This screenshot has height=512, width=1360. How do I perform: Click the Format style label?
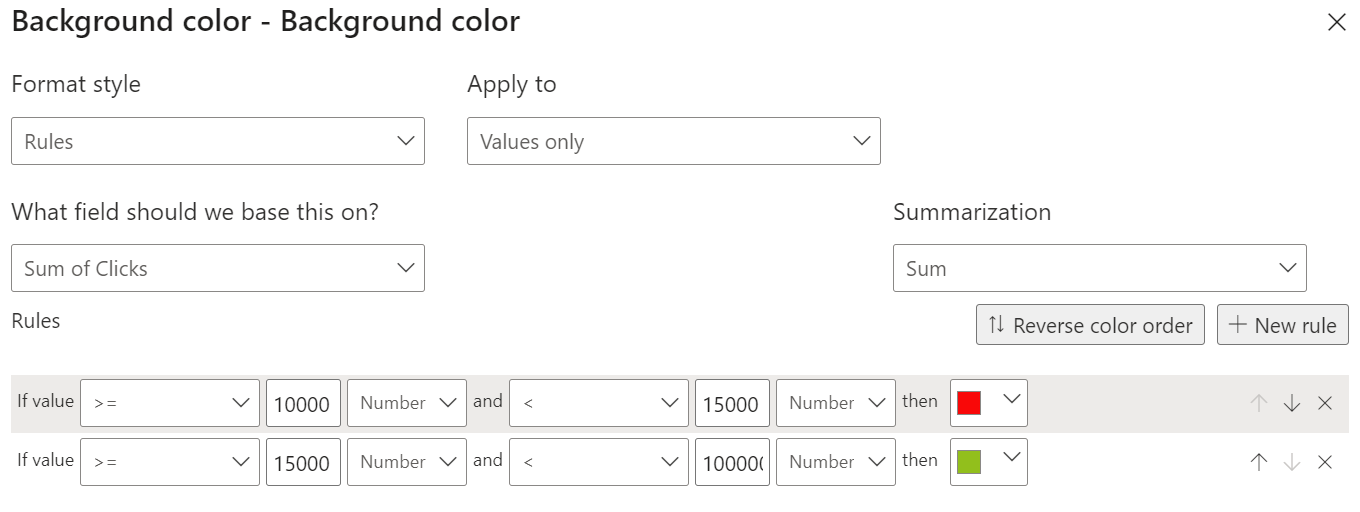pyautogui.click(x=76, y=84)
